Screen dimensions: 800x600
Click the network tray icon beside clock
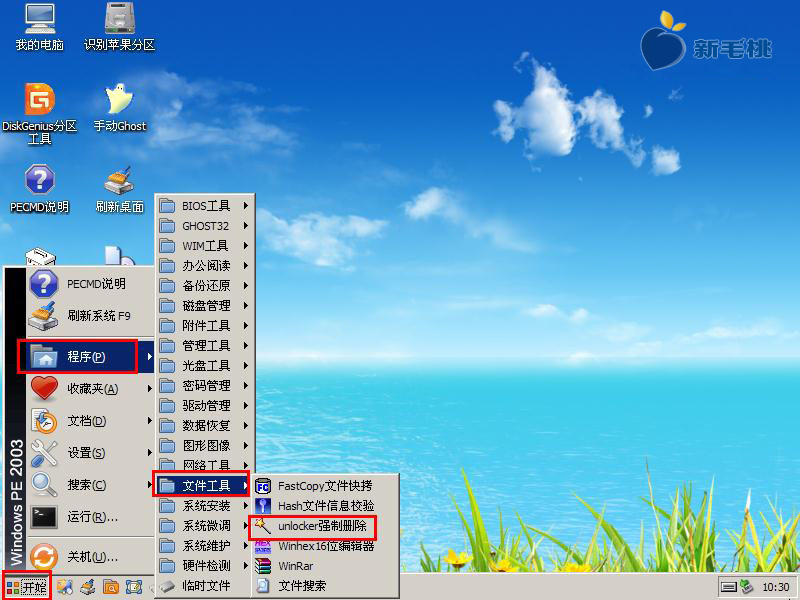[x=747, y=587]
